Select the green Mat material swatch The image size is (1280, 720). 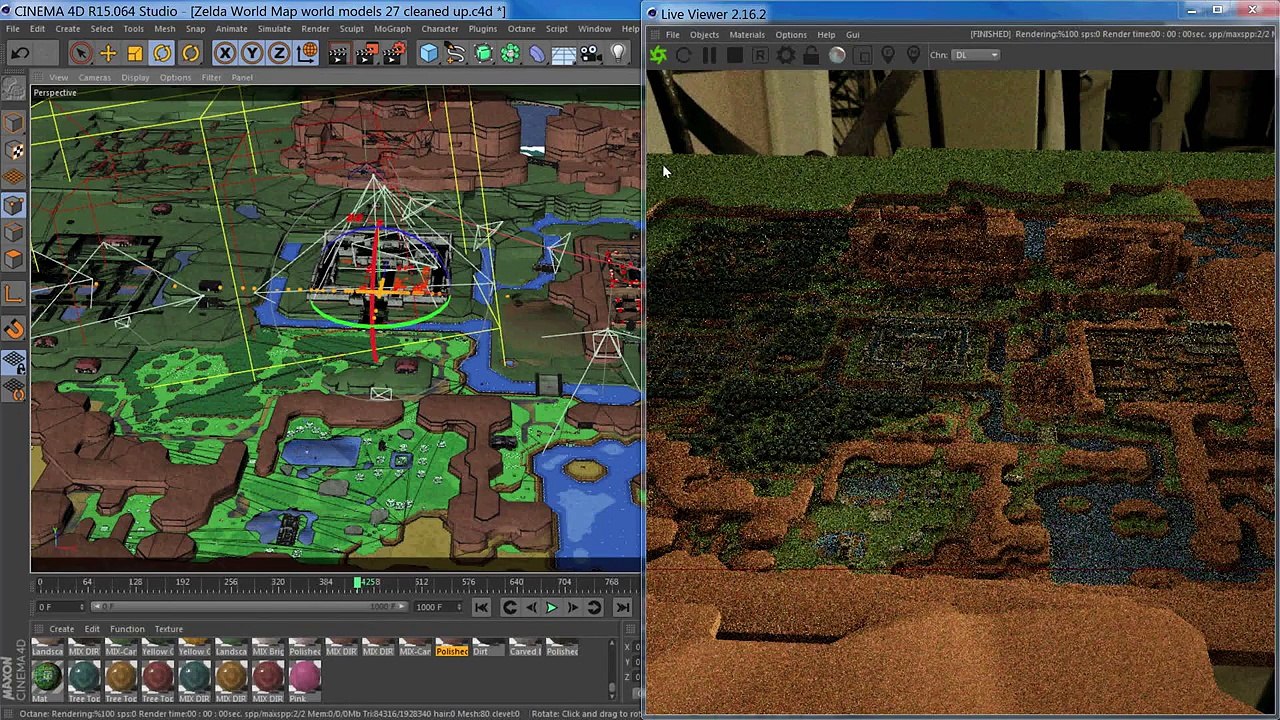tap(46, 680)
